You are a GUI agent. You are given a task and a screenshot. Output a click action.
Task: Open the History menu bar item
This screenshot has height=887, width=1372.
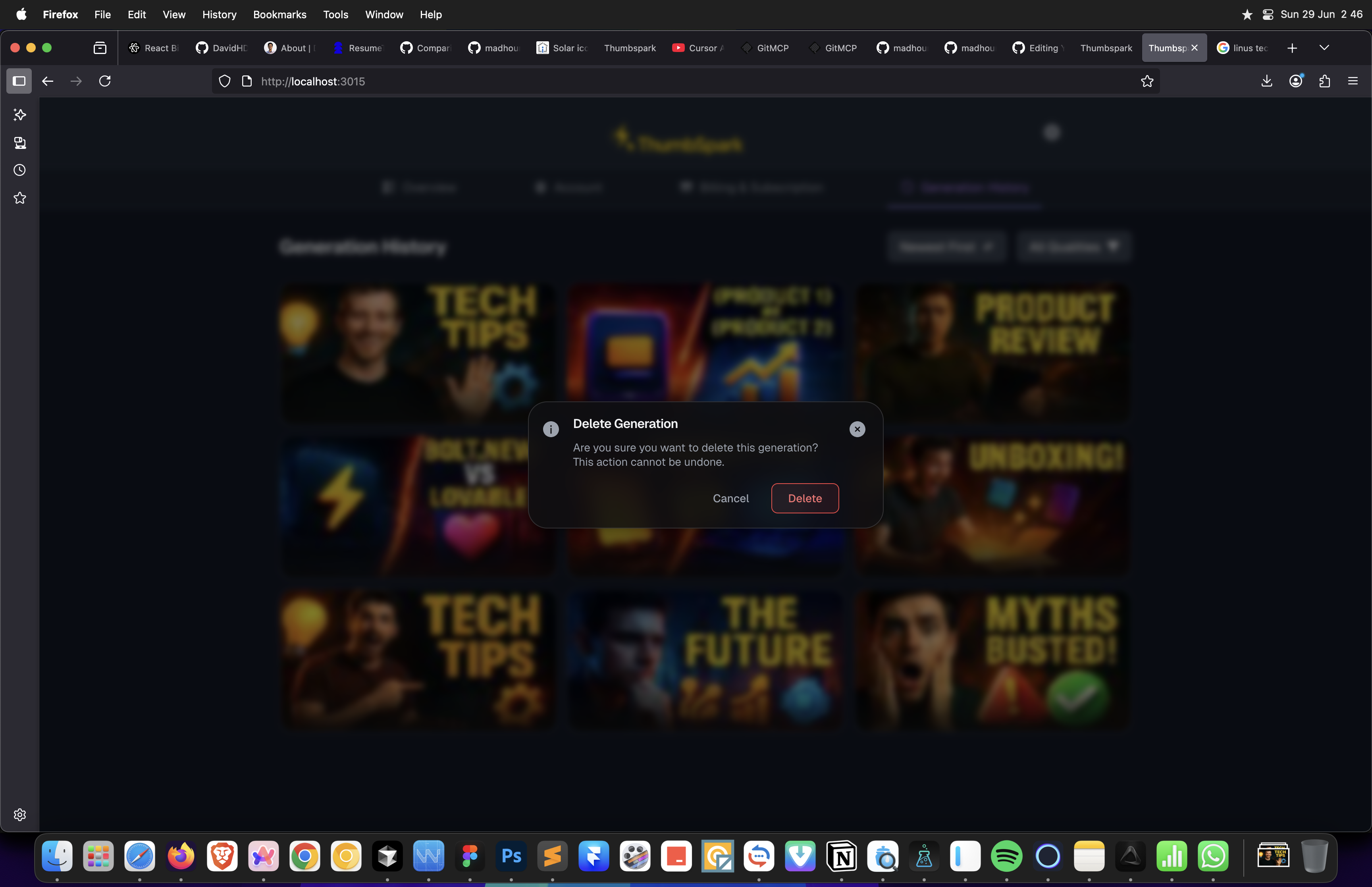[219, 14]
